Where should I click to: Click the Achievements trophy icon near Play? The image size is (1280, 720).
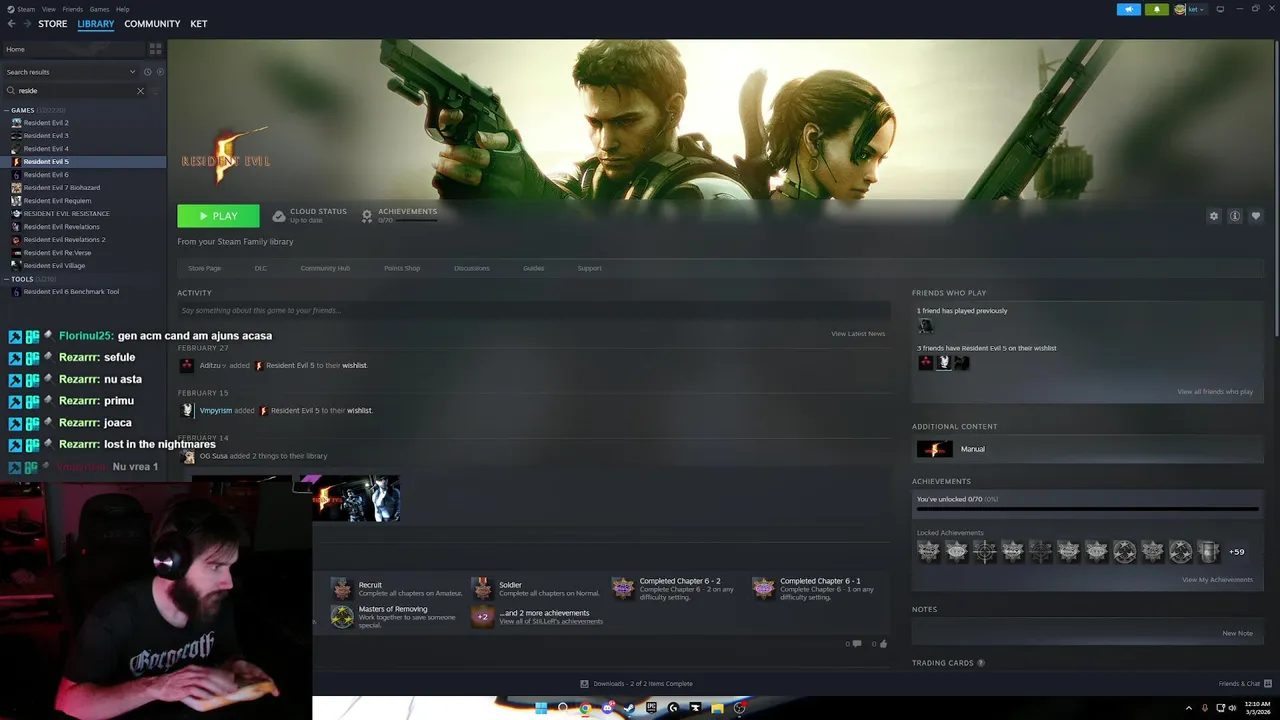click(x=367, y=216)
